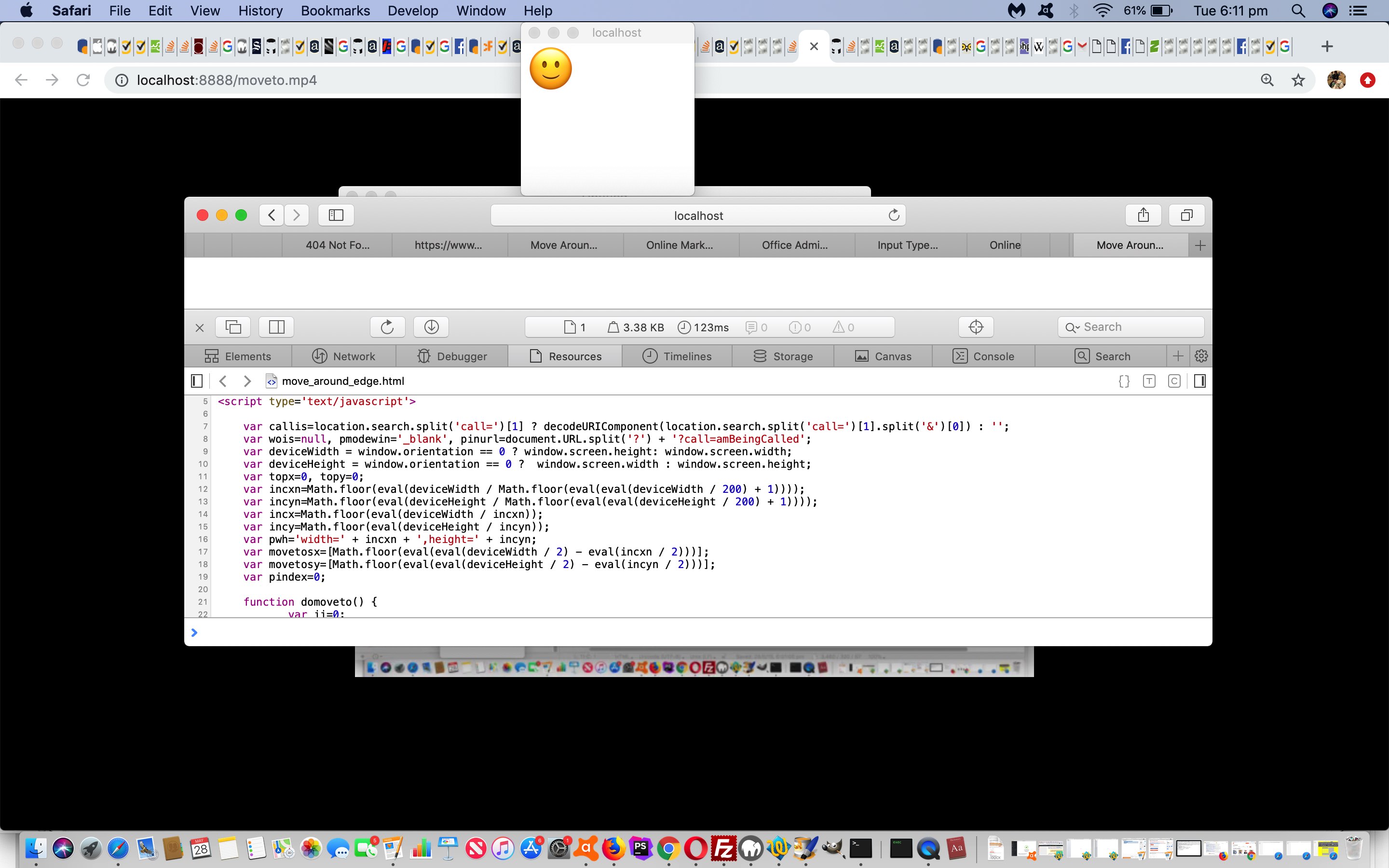
Task: Click the reload page button
Action: click(x=84, y=80)
